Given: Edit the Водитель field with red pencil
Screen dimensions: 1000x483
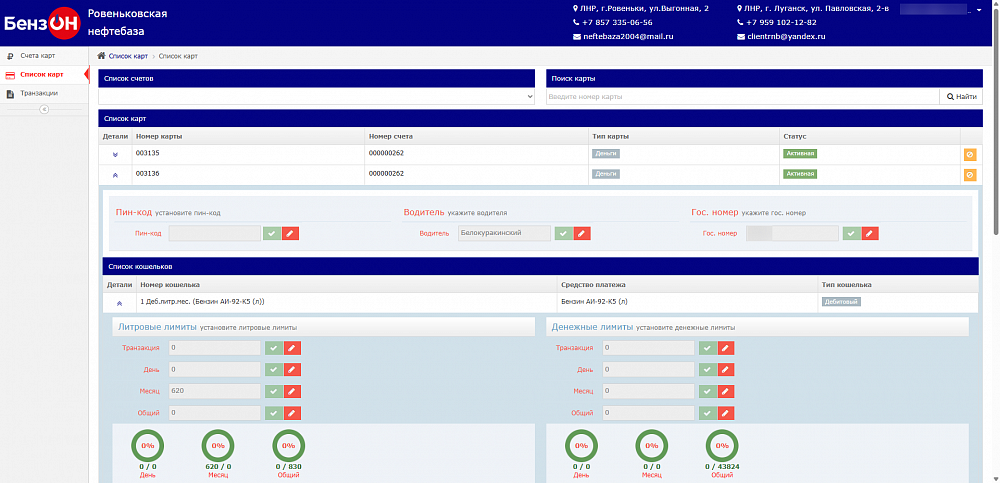Looking at the screenshot, I should pos(582,234).
